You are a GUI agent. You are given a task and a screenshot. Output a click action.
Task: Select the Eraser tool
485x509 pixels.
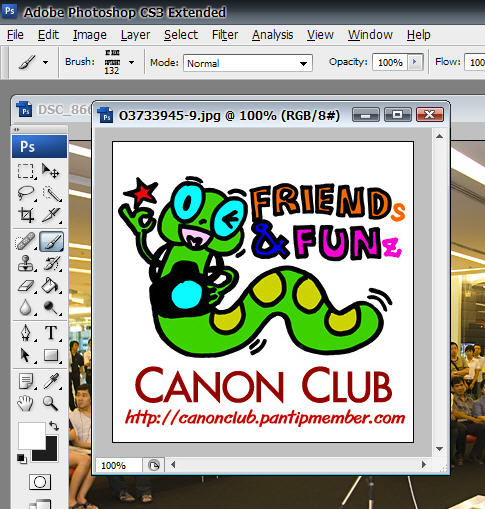[26, 286]
